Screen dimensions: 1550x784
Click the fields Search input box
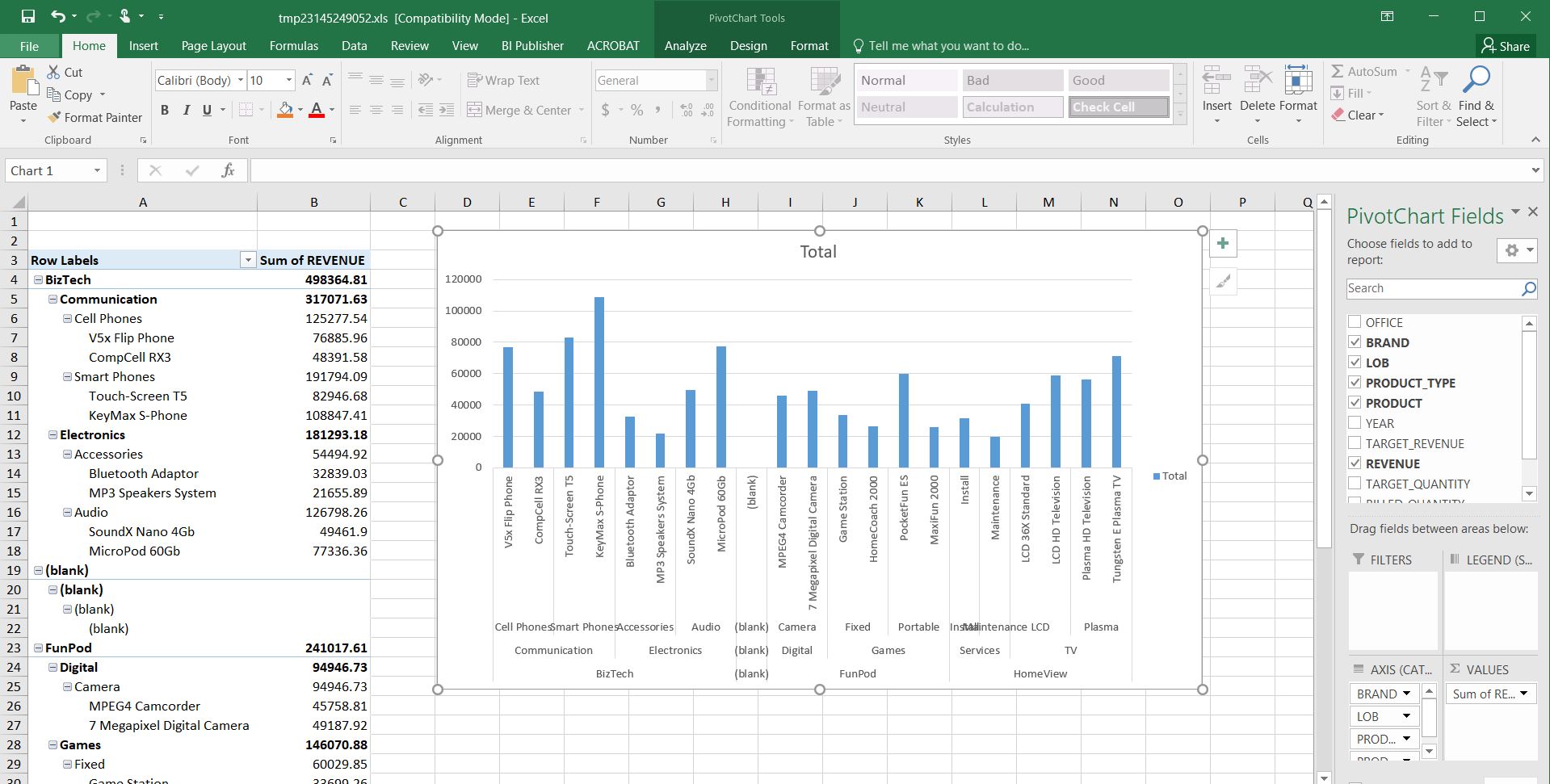[x=1432, y=288]
